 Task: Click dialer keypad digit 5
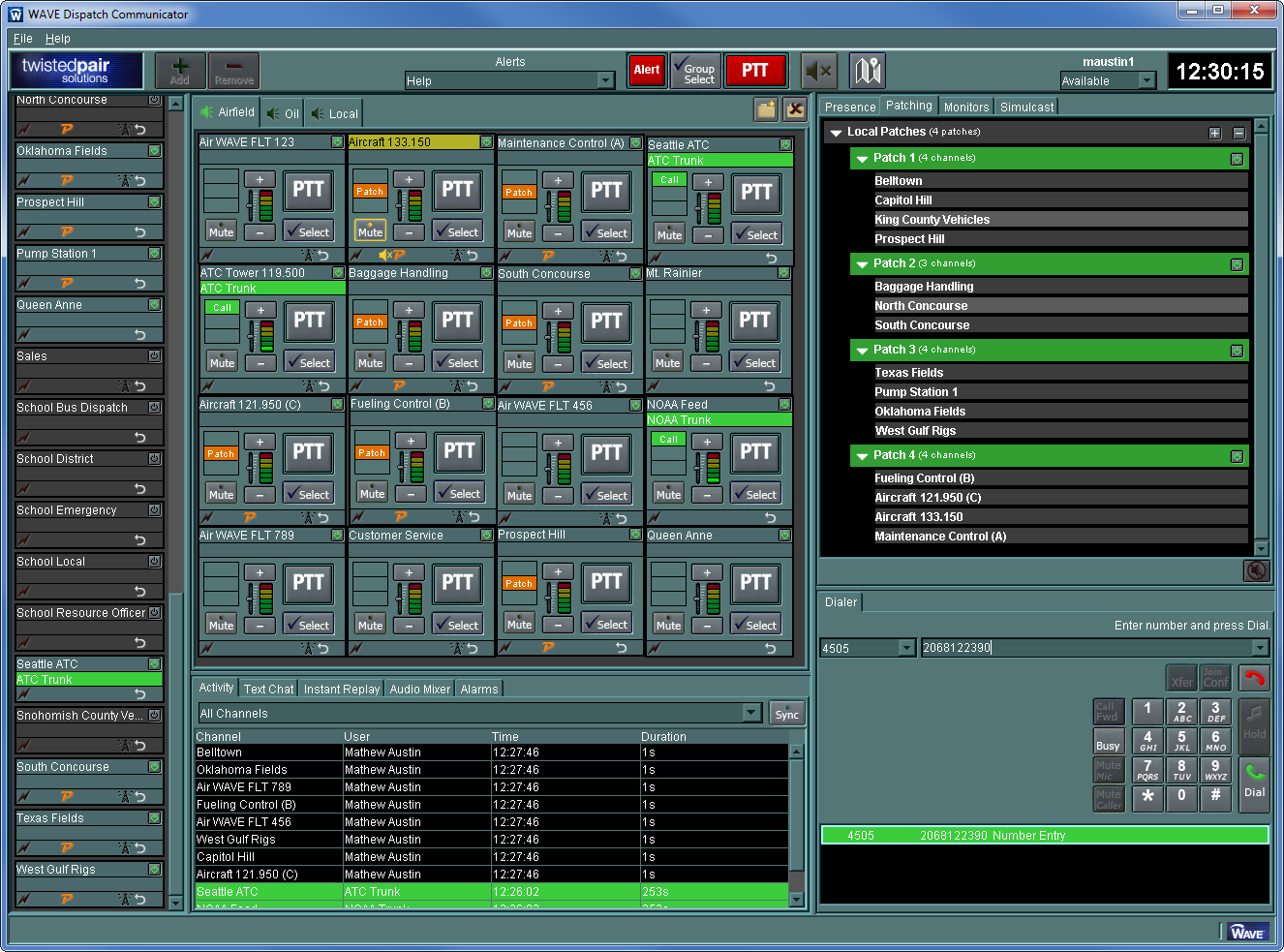pos(1182,741)
